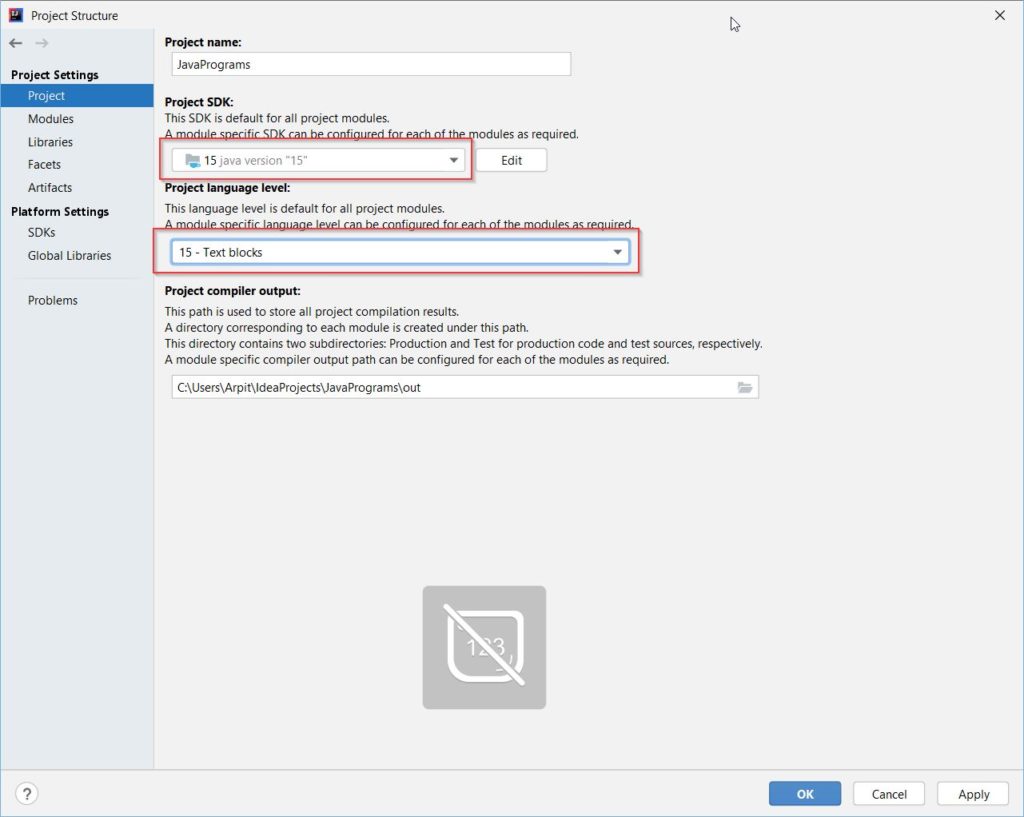
Task: Select SDKs under Platform Settings
Action: tap(39, 232)
